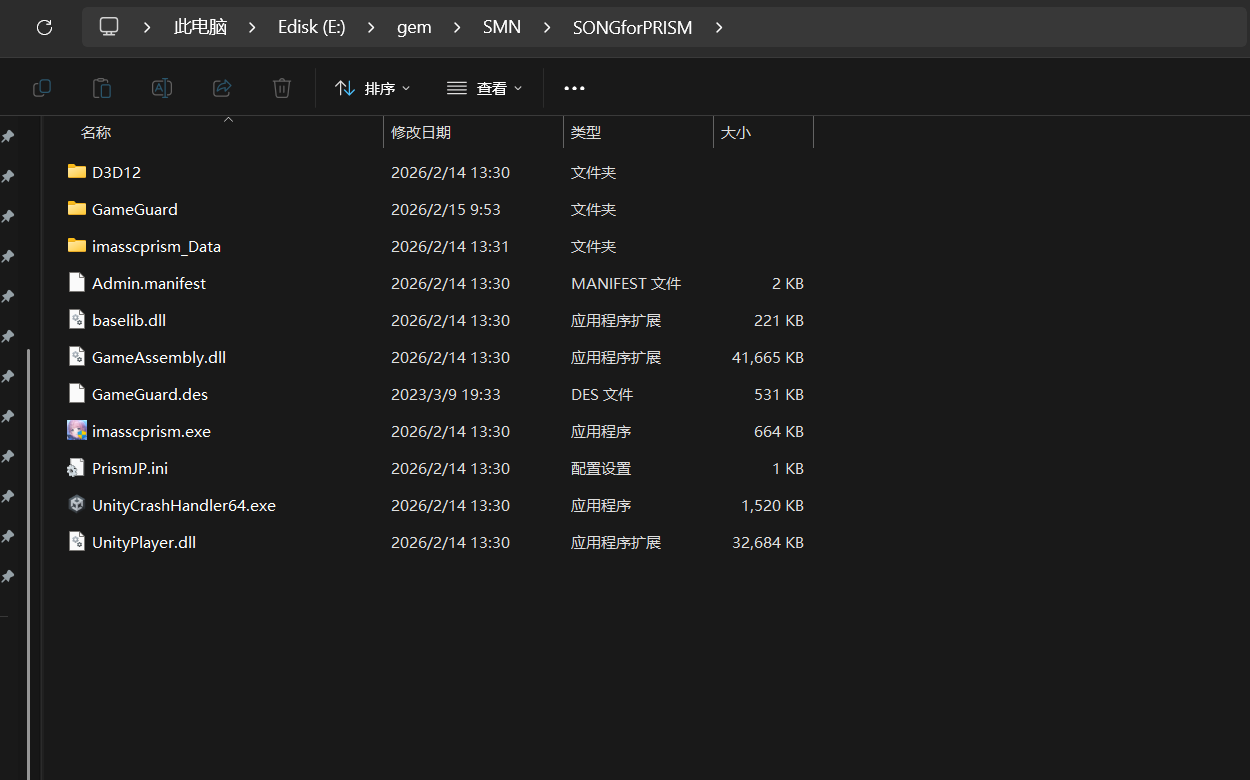The image size is (1250, 780).
Task: Sort by 修改日期 column header
Action: click(421, 132)
